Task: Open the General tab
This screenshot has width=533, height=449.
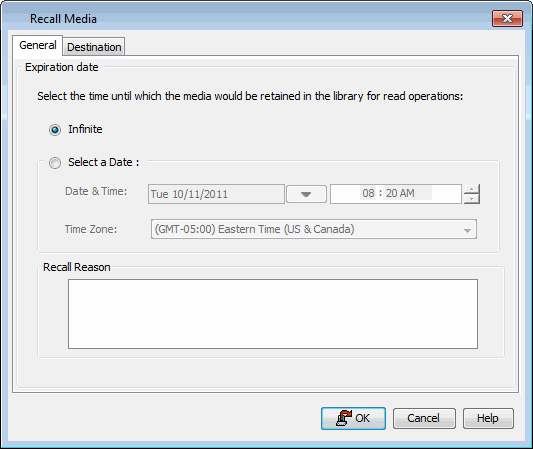Action: [x=38, y=45]
